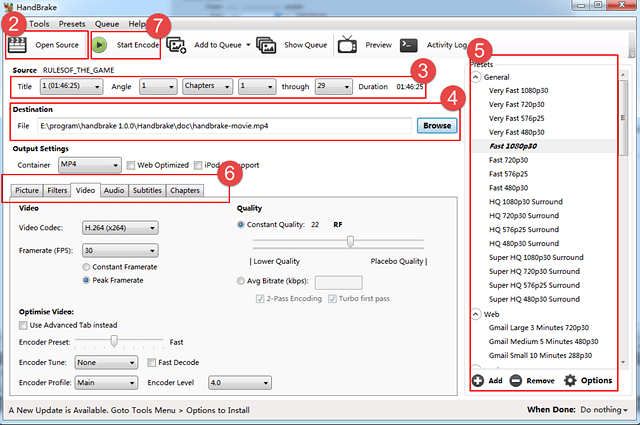Click the Open Source clapperboard icon
Viewport: 640px width, 425px height.
point(18,45)
